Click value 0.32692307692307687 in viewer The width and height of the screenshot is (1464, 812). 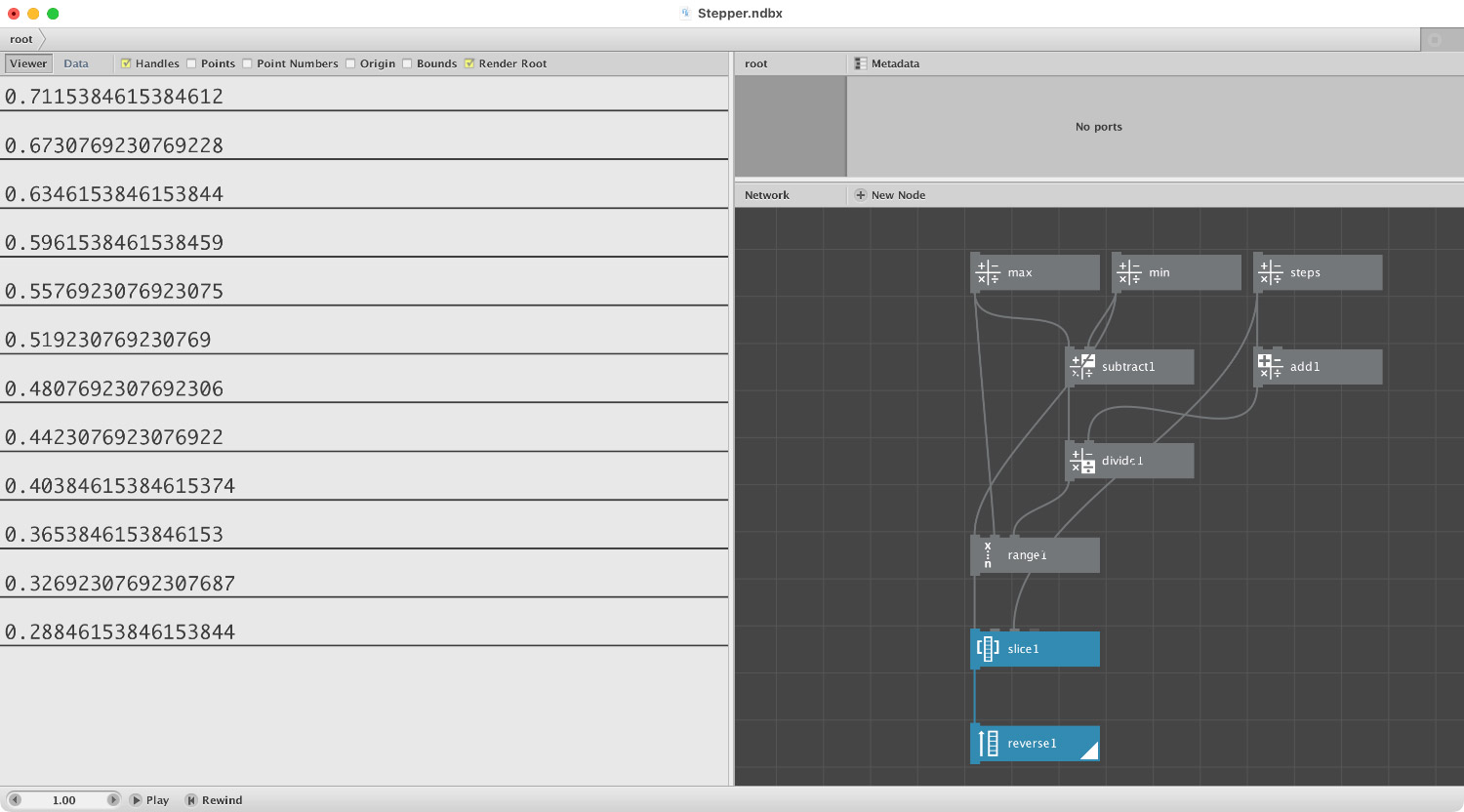pos(120,584)
